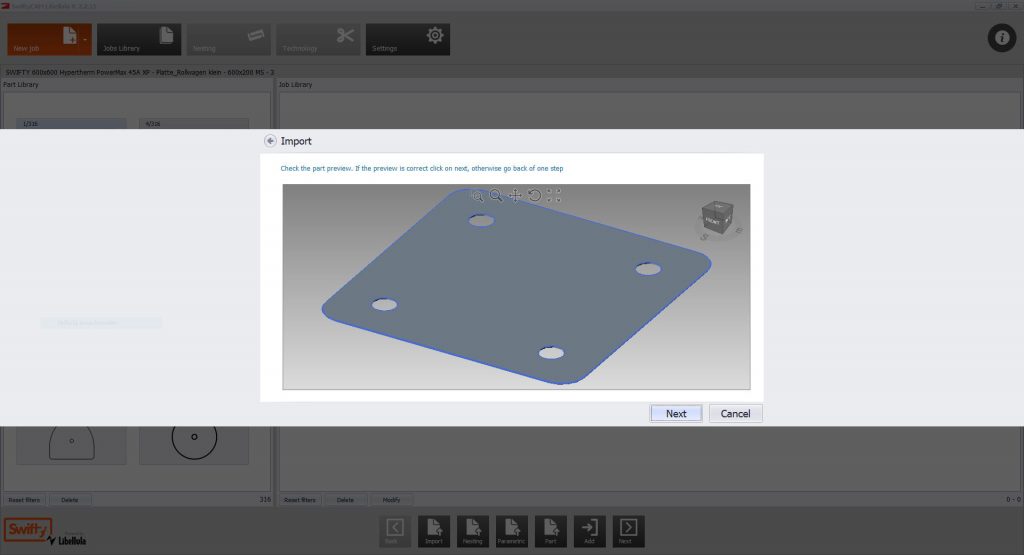Click the Add button in bottom toolbar

(x=590, y=531)
